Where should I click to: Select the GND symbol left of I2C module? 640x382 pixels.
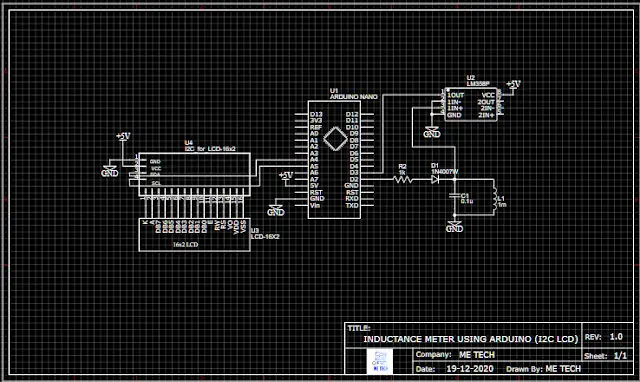click(109, 171)
